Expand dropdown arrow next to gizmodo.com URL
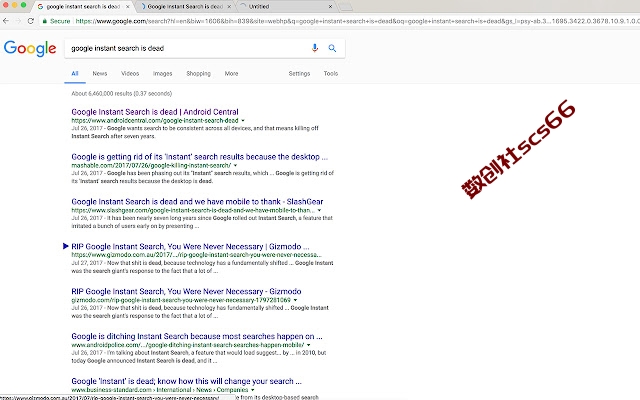The image size is (640, 400). (296, 300)
